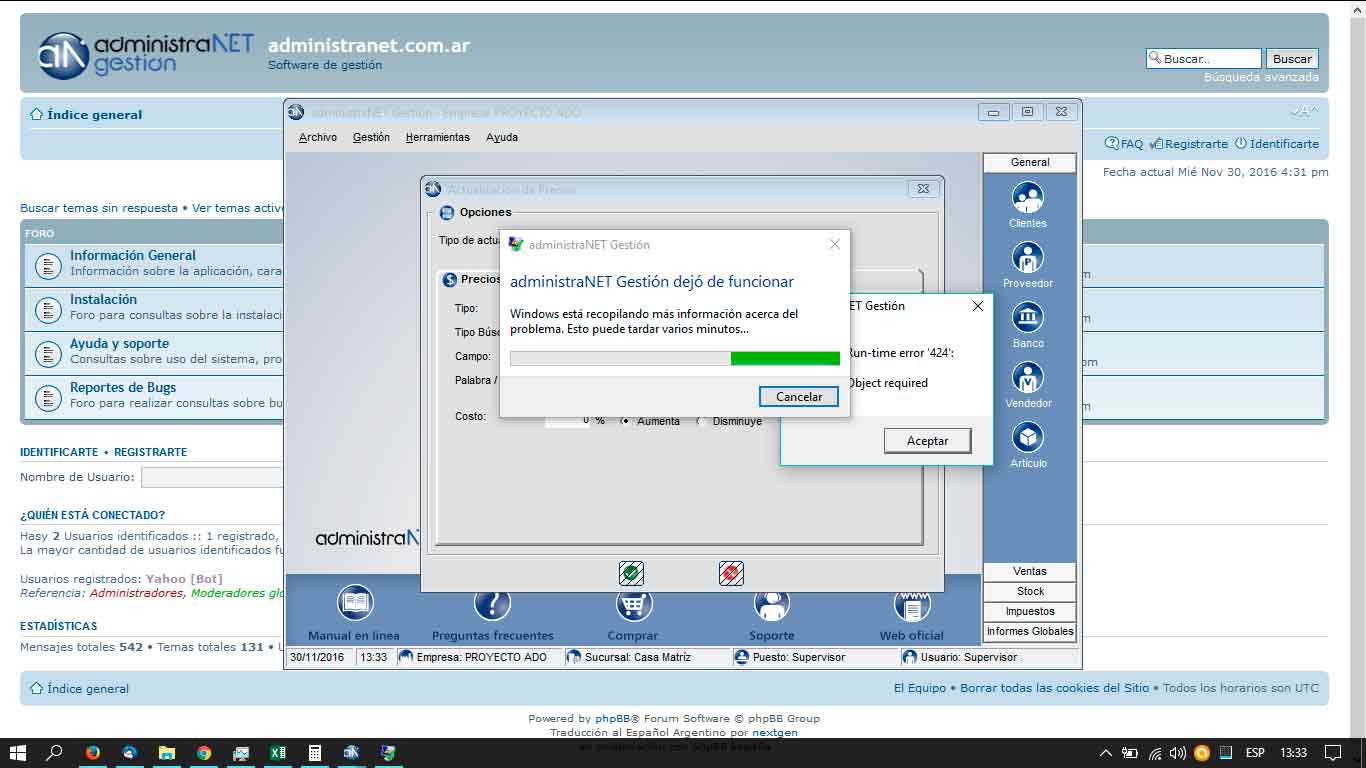Click the green confirm check icon
Screen dimensions: 1366x768
coord(631,573)
